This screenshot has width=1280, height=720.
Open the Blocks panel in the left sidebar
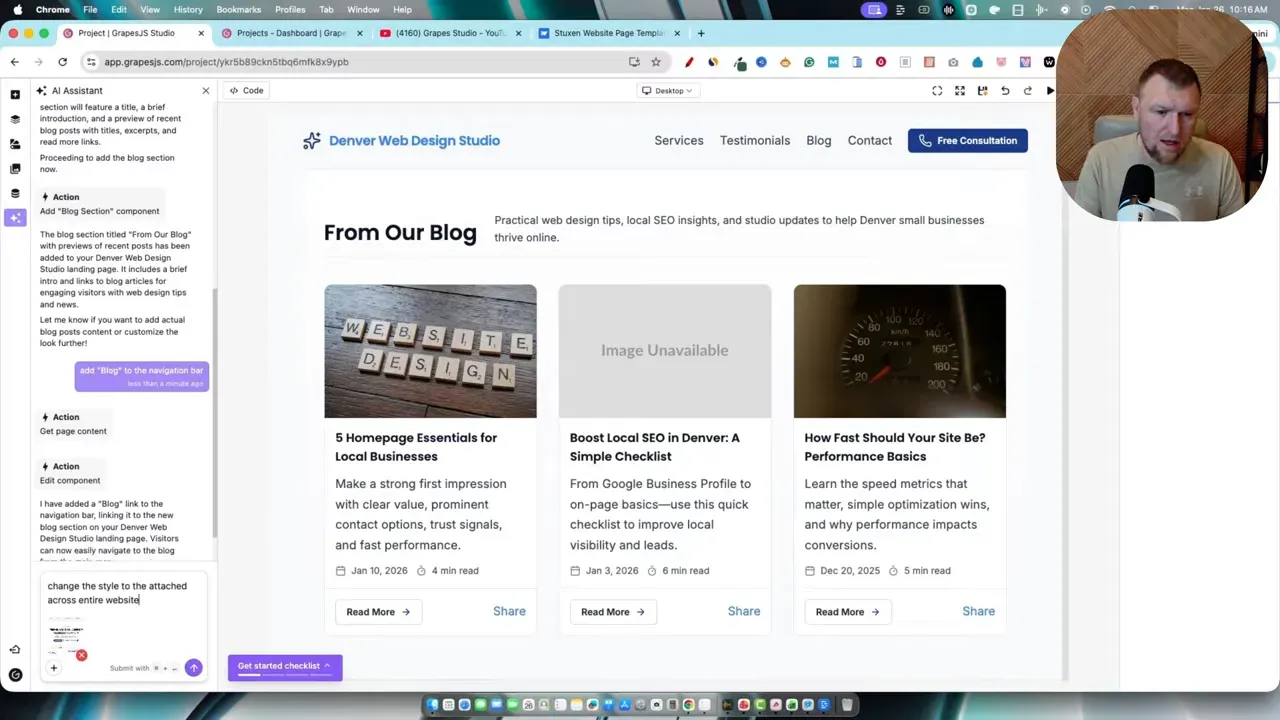tap(15, 95)
